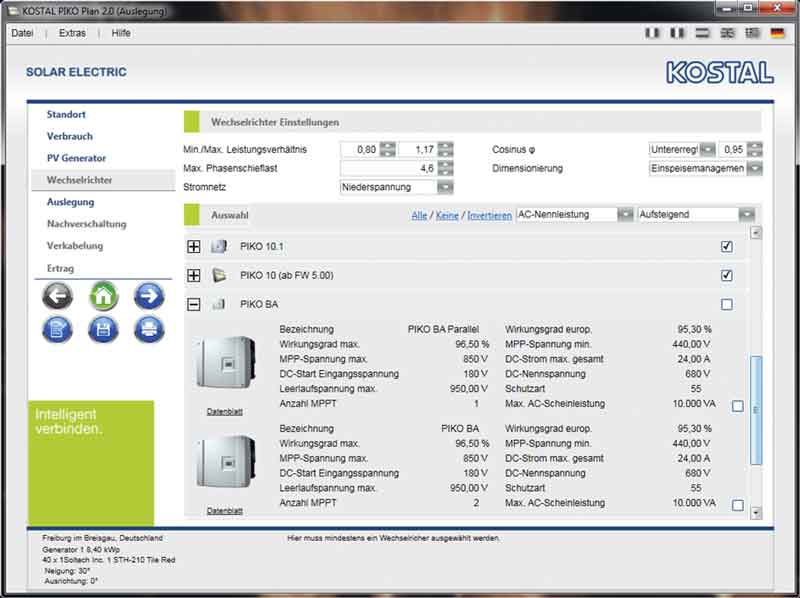Click the Max. Phasenschieflast 4,6 field

(x=389, y=168)
